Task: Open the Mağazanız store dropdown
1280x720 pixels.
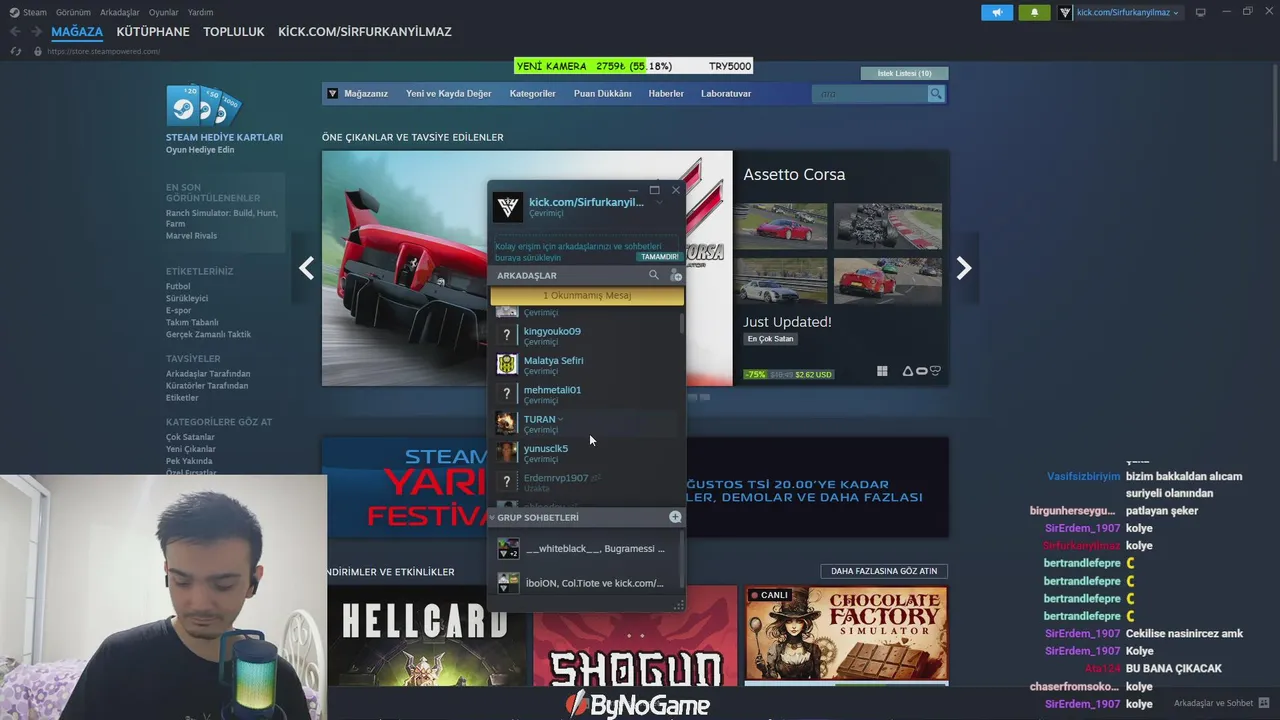Action: [x=366, y=93]
